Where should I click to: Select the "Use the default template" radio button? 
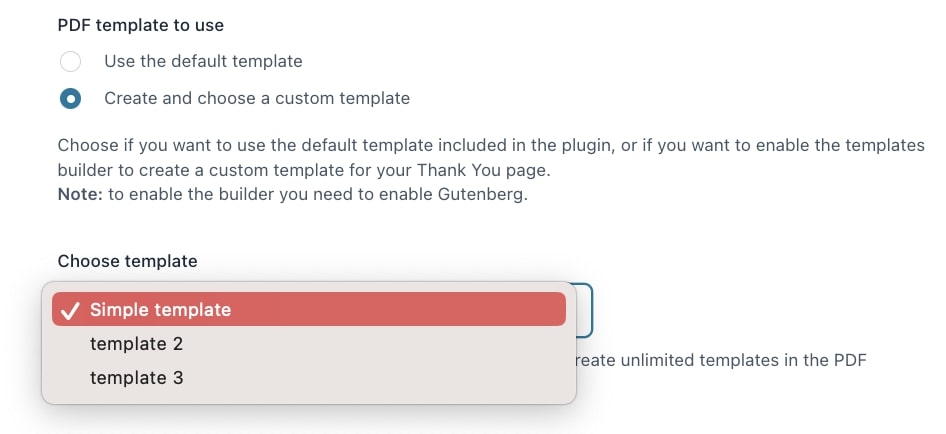pyautogui.click(x=71, y=62)
